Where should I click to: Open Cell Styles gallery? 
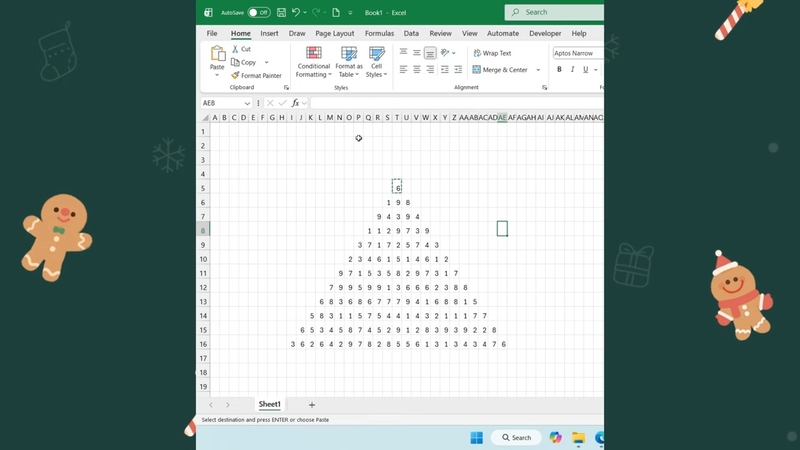click(x=377, y=62)
